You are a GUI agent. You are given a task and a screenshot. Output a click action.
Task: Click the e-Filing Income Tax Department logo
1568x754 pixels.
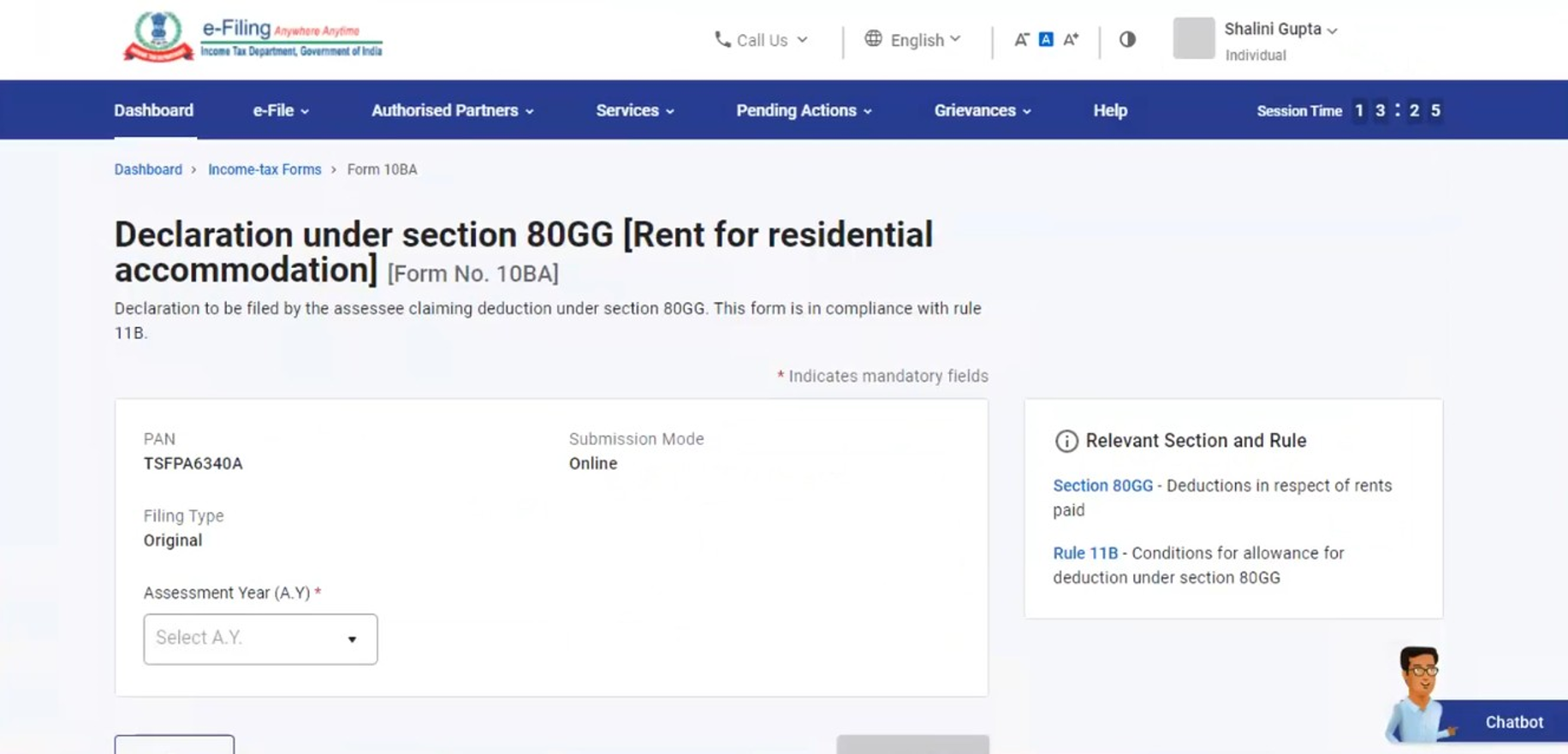coord(252,39)
